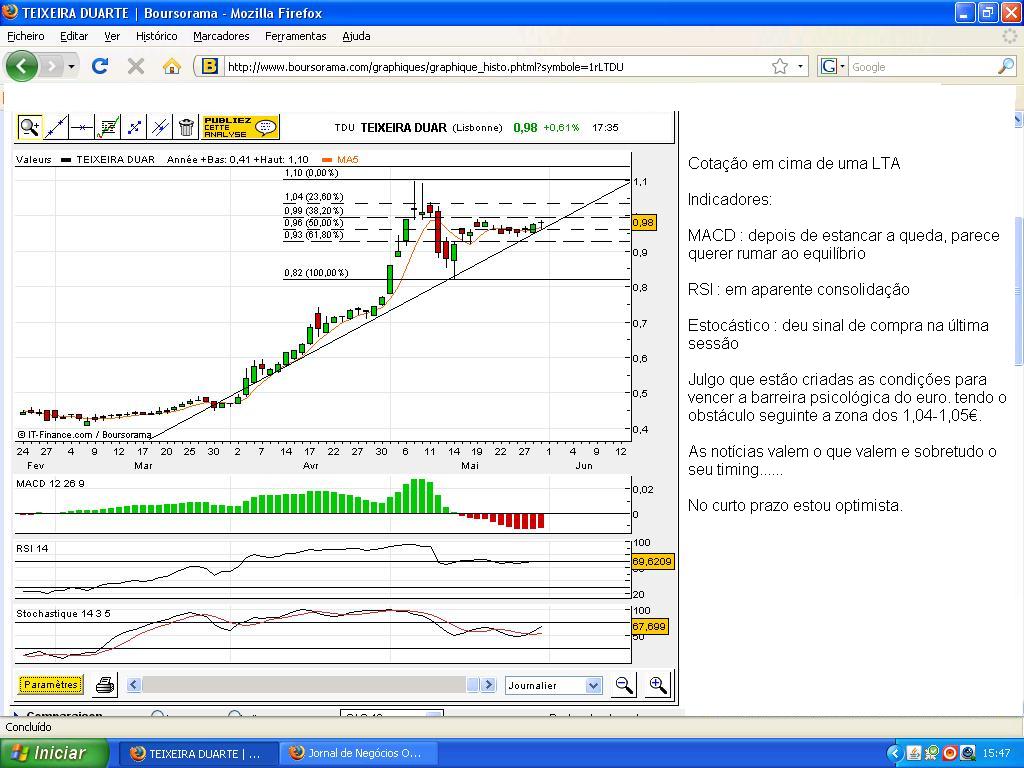Click the trash can delete drawings icon
This screenshot has width=1024, height=768.
(186, 127)
